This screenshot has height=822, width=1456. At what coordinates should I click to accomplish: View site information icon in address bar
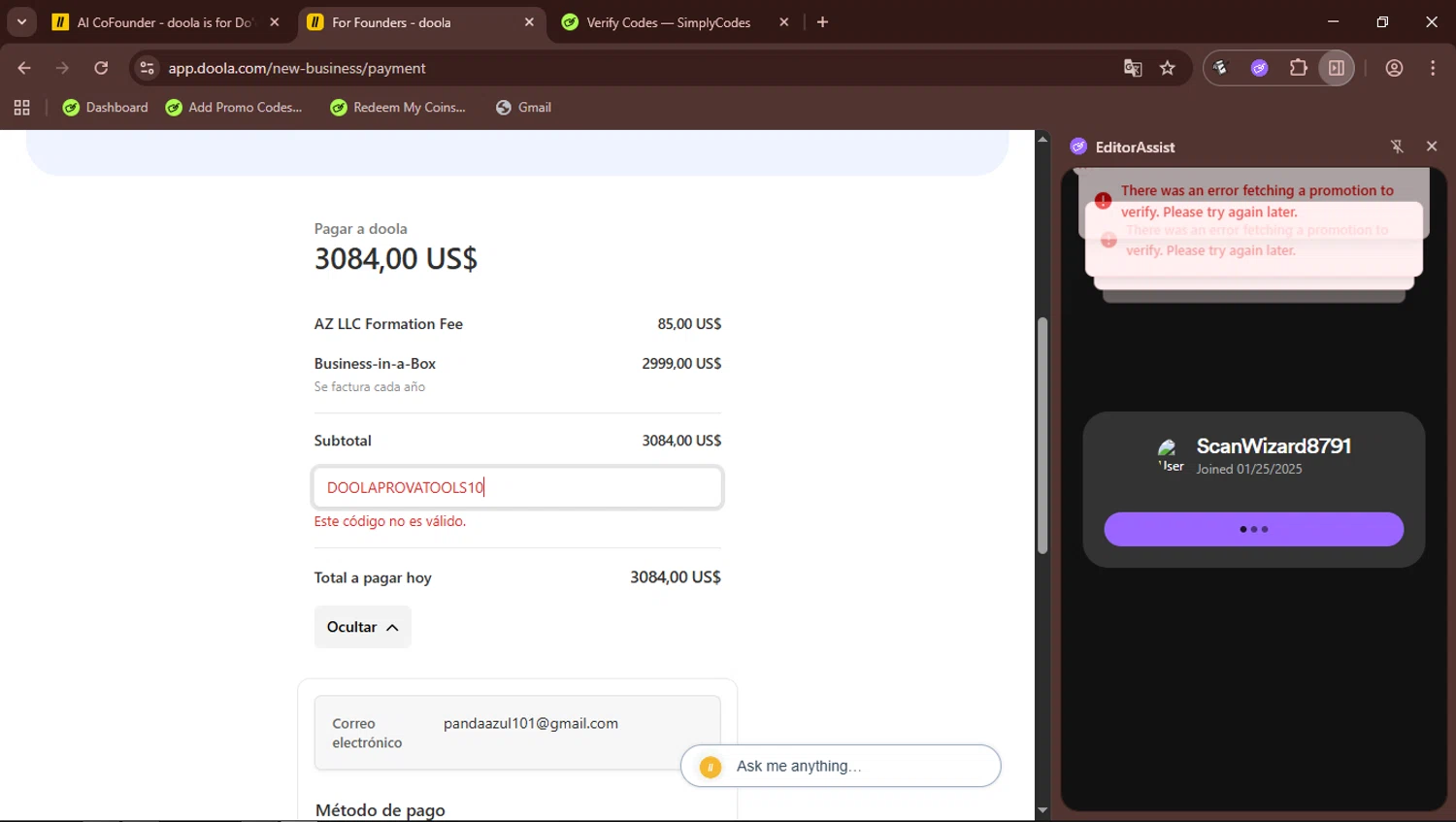(x=147, y=68)
